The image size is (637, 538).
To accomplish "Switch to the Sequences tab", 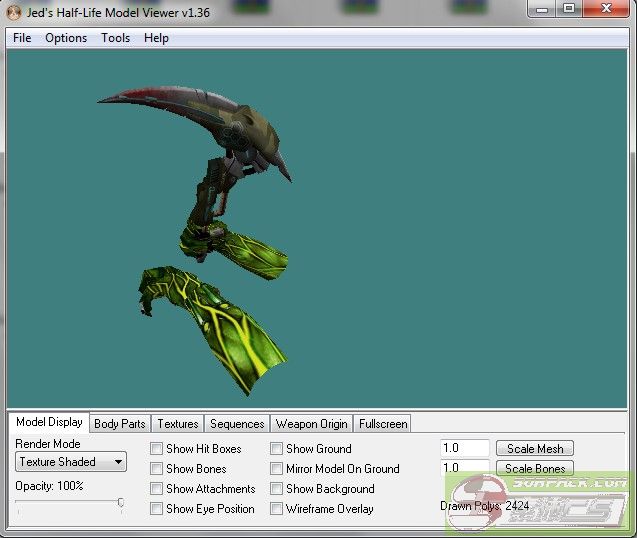I will tap(237, 424).
